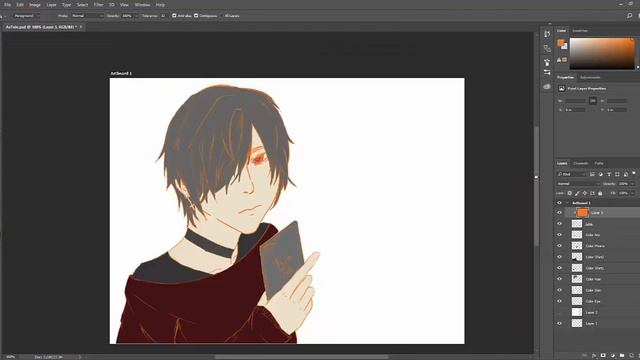
Task: Open the Foreground fill source dropdown
Action: tap(26, 16)
